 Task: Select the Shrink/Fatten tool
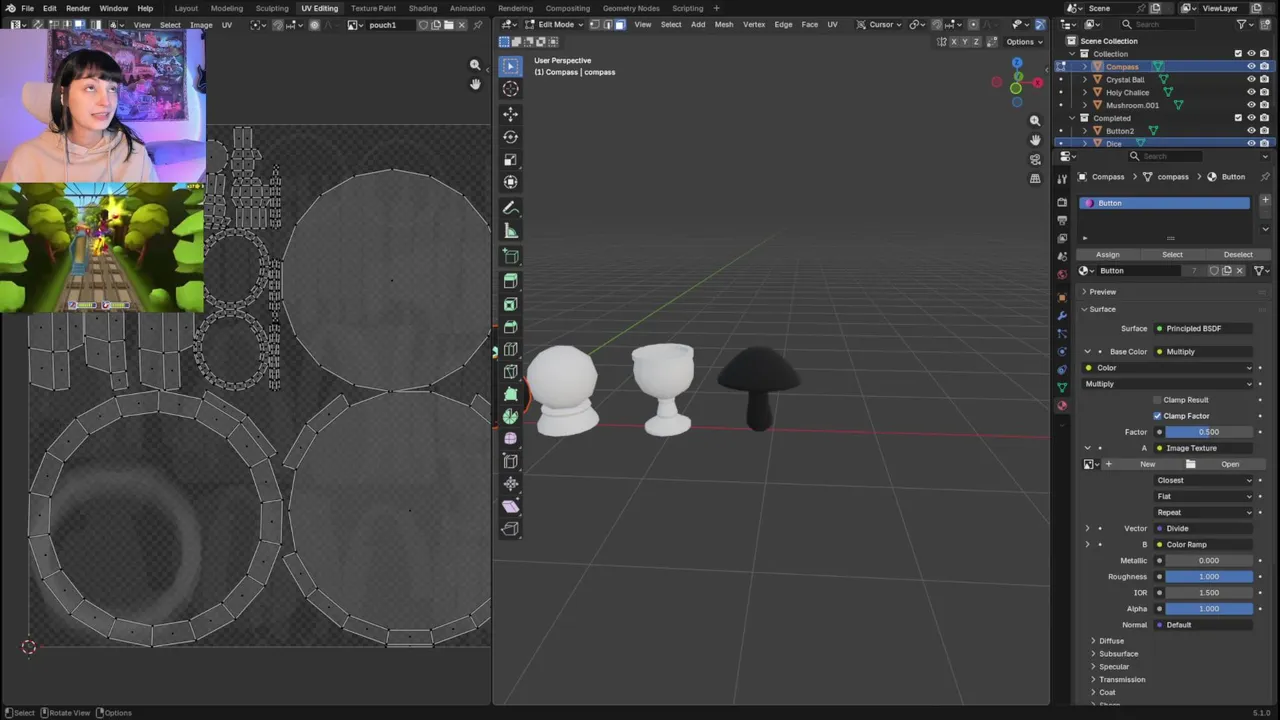(510, 484)
